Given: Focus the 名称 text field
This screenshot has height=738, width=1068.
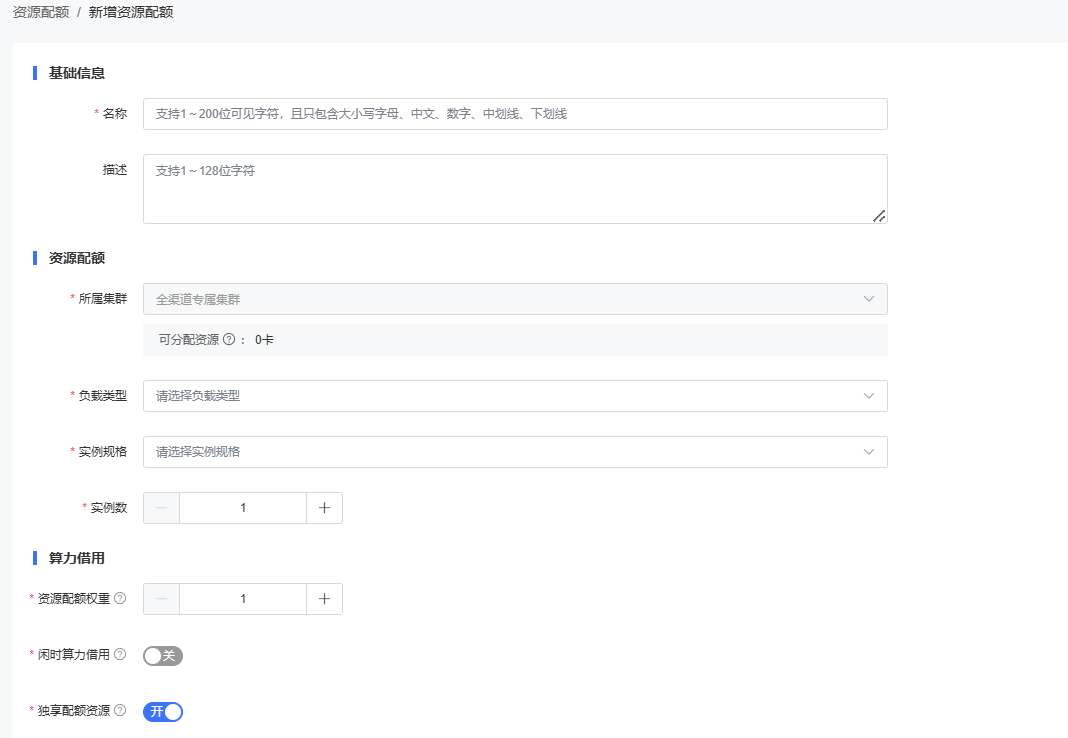Looking at the screenshot, I should [x=515, y=114].
